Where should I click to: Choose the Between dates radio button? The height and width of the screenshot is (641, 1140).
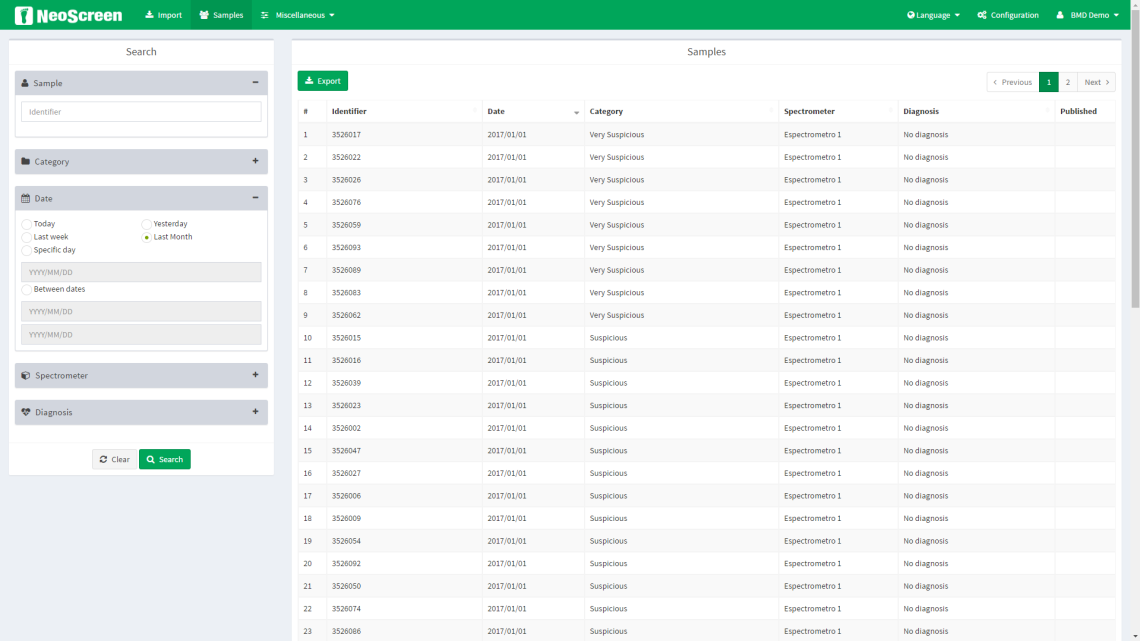pos(27,290)
